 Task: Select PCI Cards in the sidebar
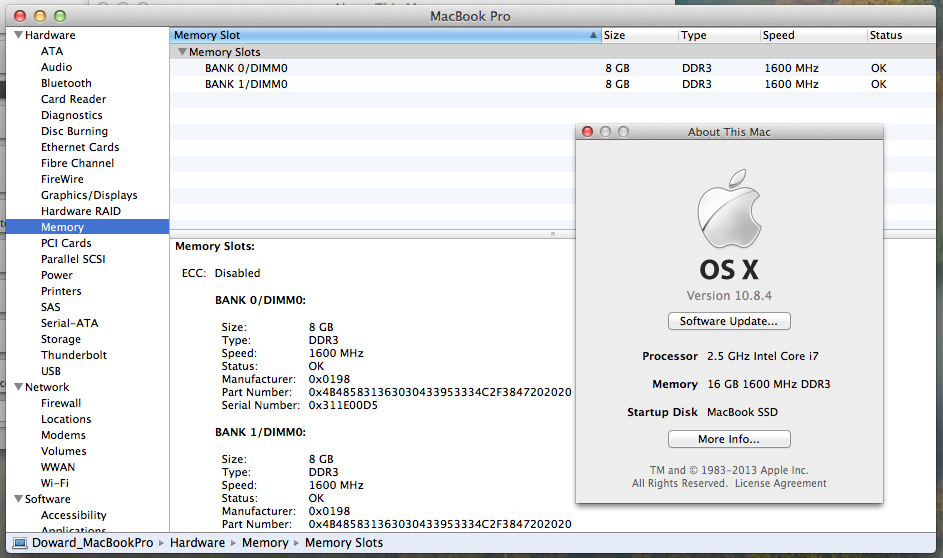click(x=66, y=243)
